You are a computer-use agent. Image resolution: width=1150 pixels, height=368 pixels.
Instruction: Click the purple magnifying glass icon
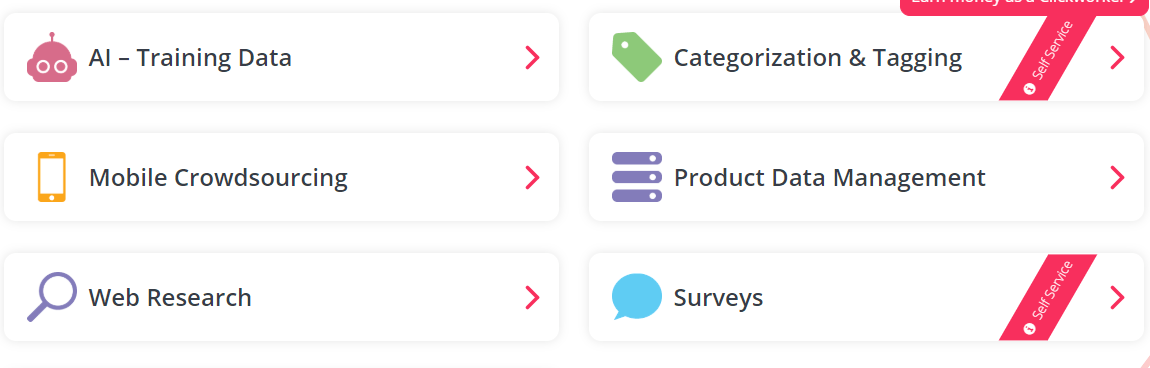(51, 297)
